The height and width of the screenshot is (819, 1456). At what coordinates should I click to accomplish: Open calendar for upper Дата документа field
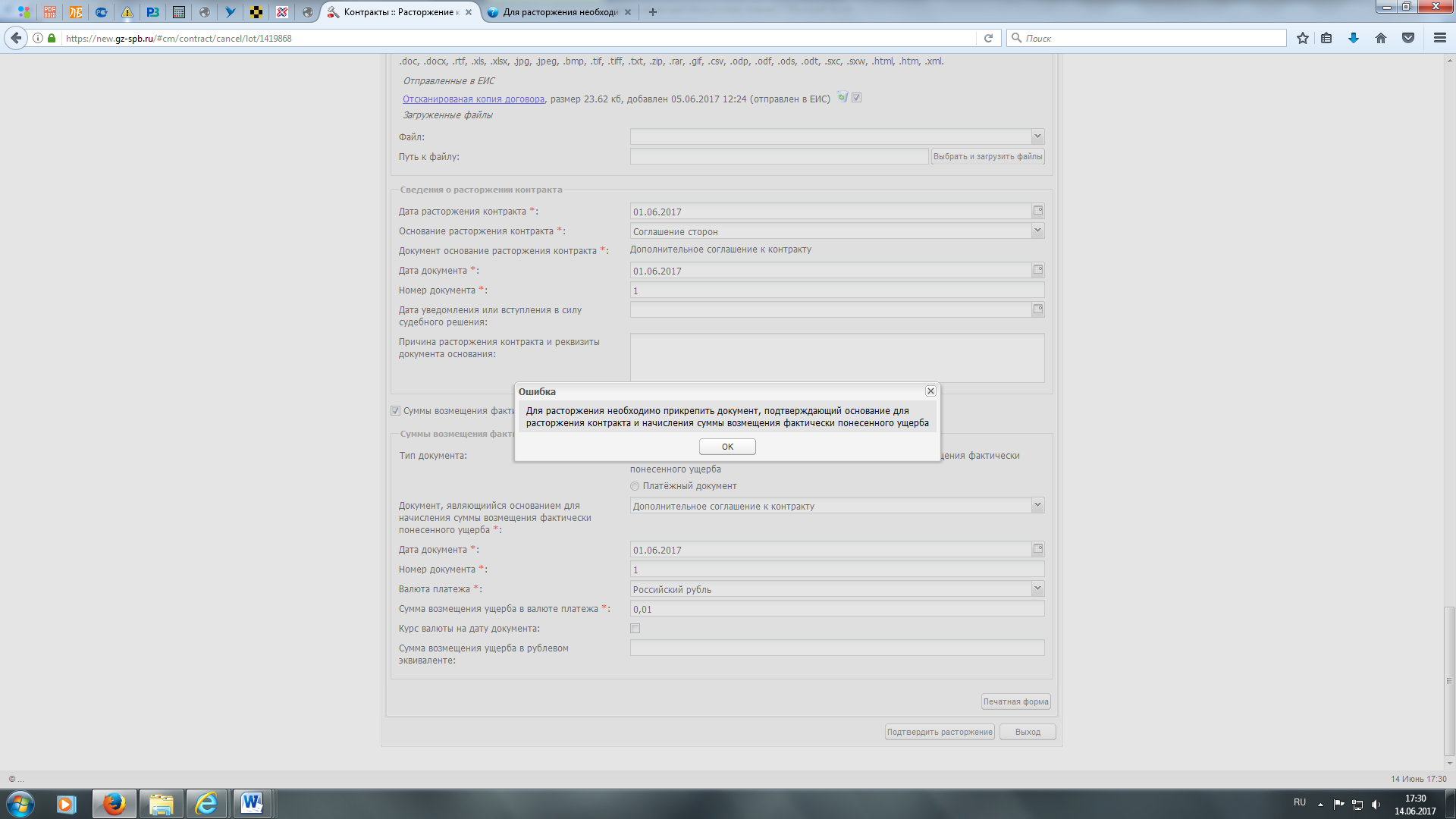(1038, 270)
